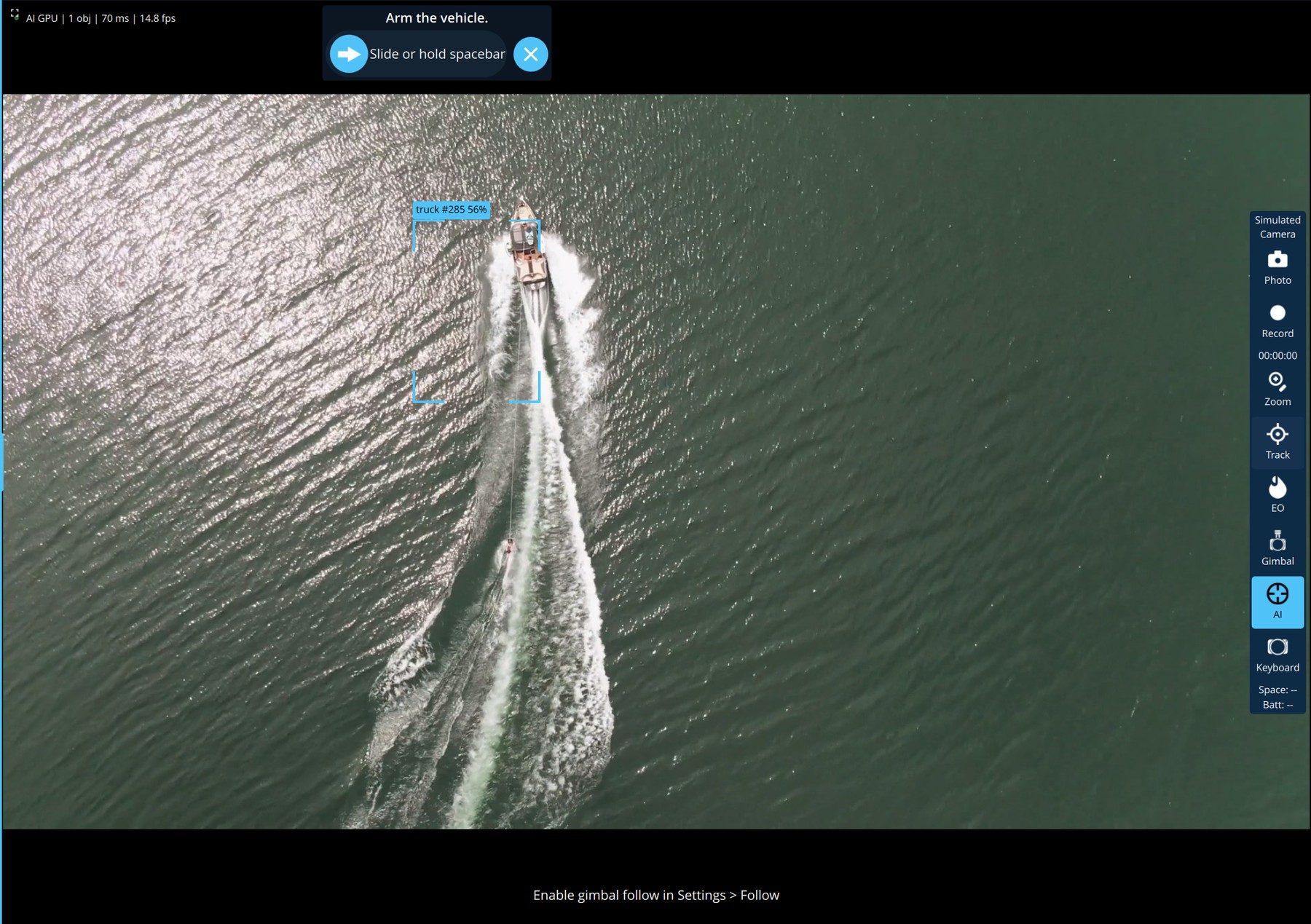Dismiss the Arm the vehicle prompt
The height and width of the screenshot is (924, 1311).
[x=531, y=54]
